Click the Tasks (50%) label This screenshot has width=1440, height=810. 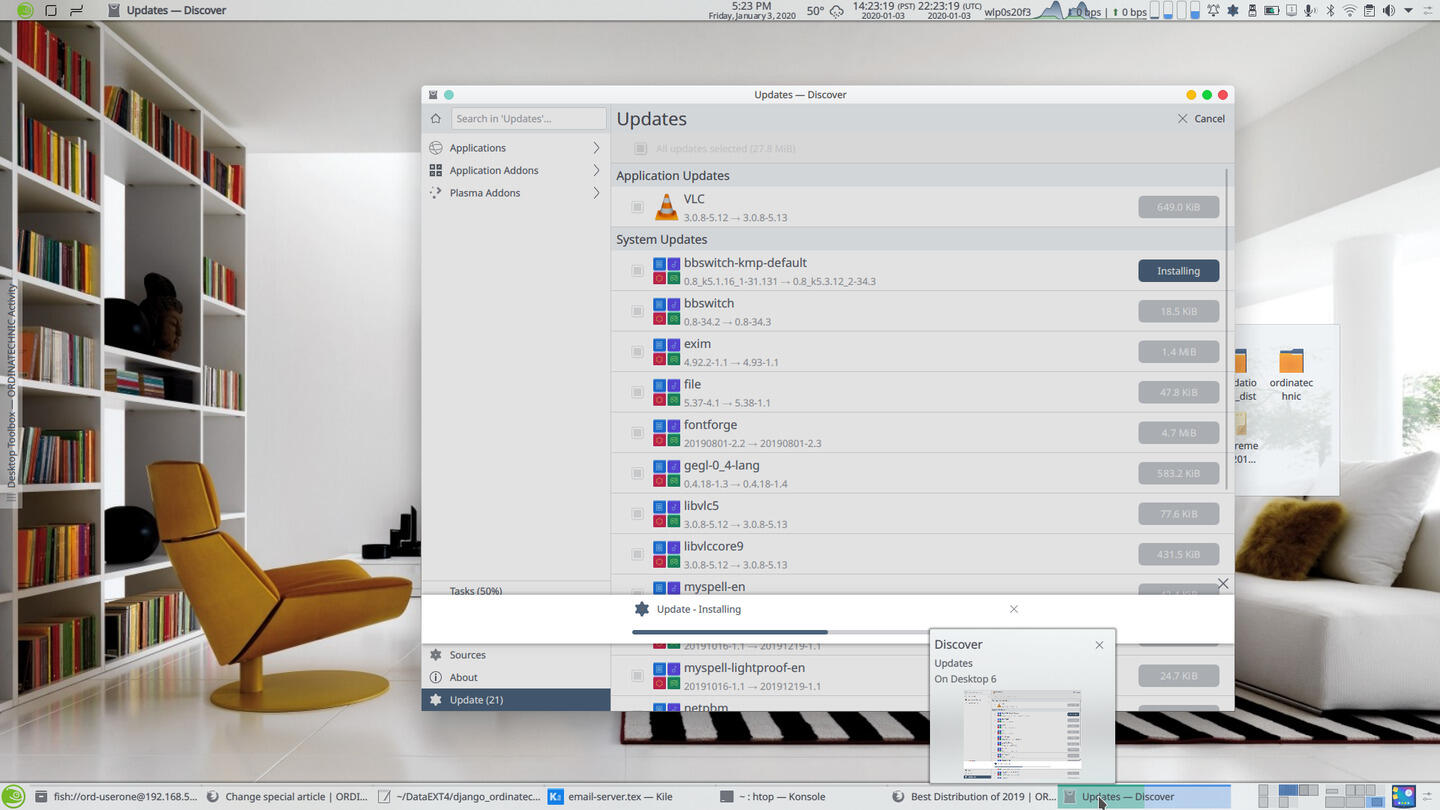tap(476, 591)
